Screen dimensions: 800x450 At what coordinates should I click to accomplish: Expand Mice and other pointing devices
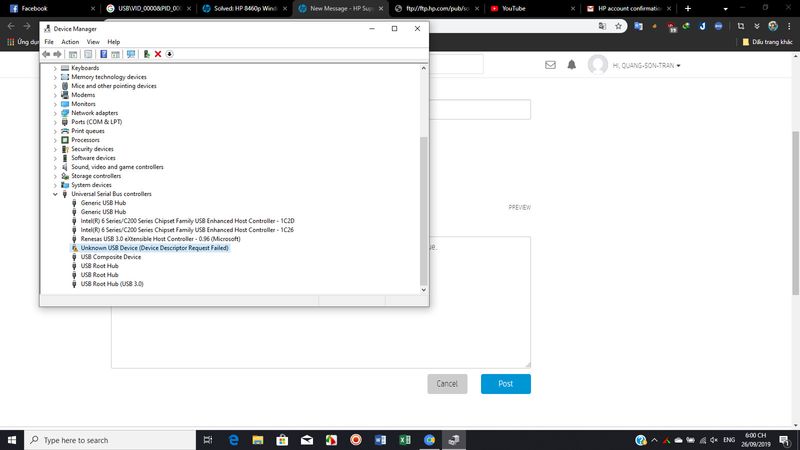[x=55, y=86]
